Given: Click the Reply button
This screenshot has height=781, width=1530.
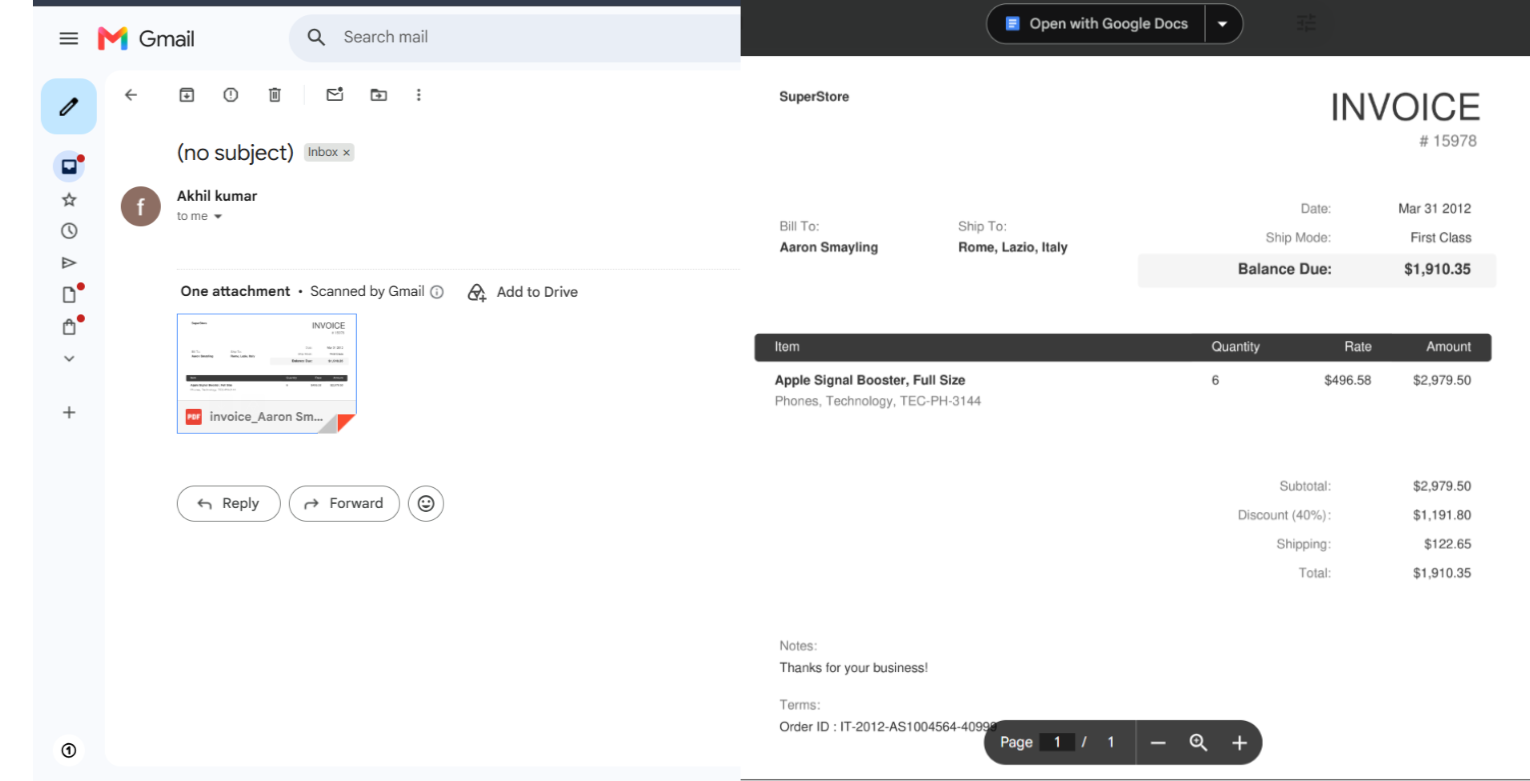Looking at the screenshot, I should [x=229, y=503].
